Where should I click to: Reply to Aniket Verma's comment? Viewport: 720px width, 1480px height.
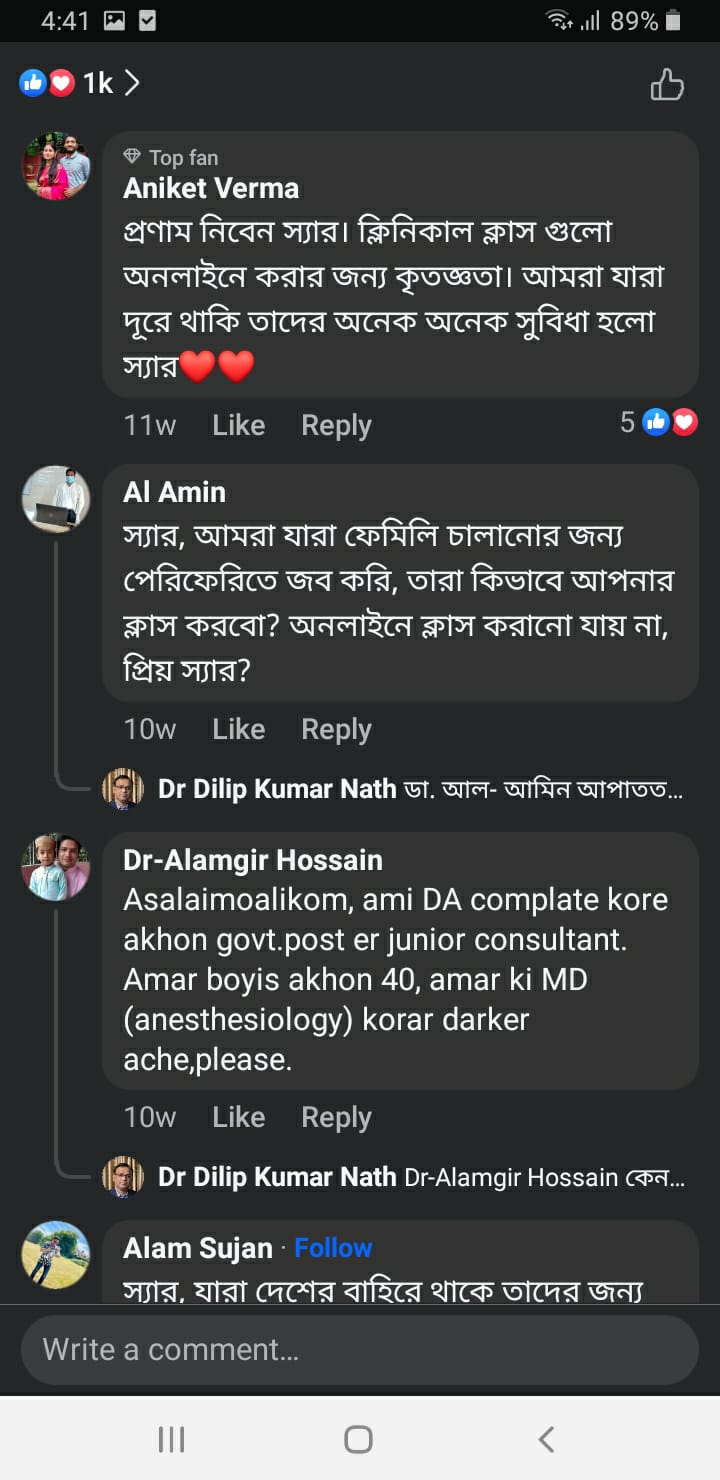[x=336, y=425]
